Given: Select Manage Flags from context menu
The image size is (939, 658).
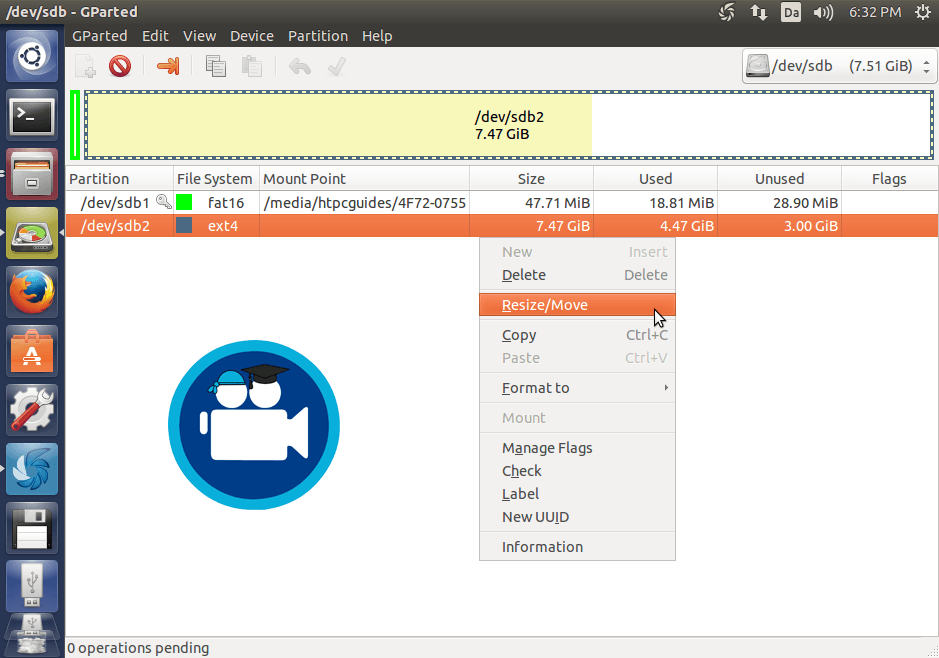Looking at the screenshot, I should click(547, 448).
